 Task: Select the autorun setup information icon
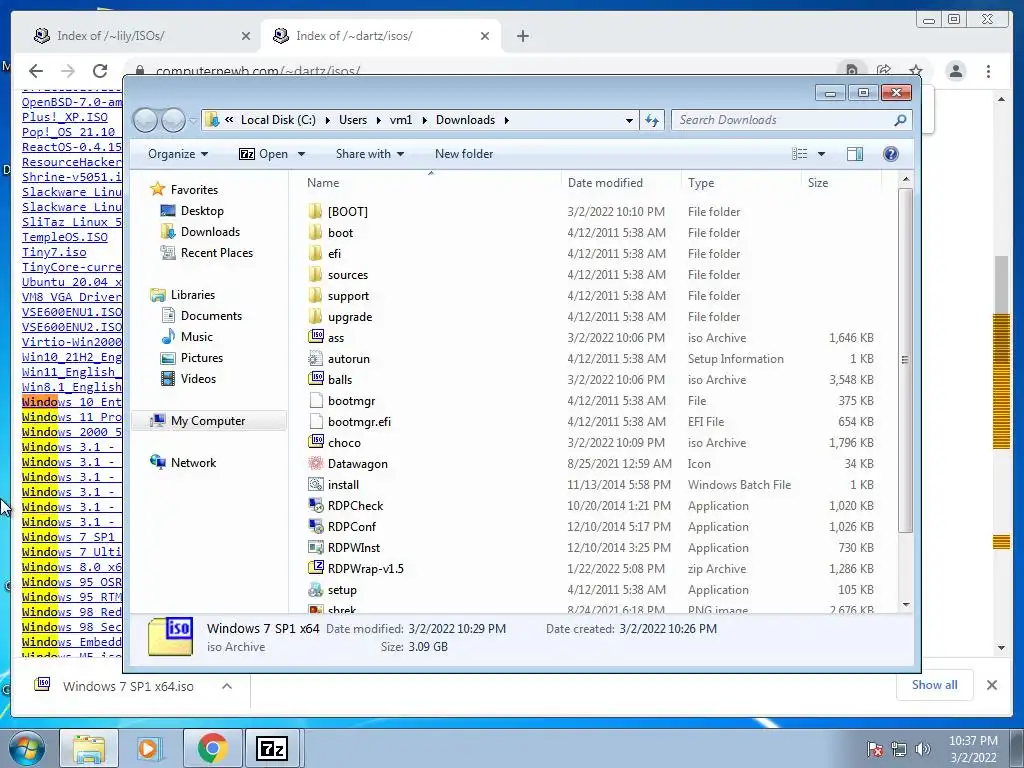point(316,358)
